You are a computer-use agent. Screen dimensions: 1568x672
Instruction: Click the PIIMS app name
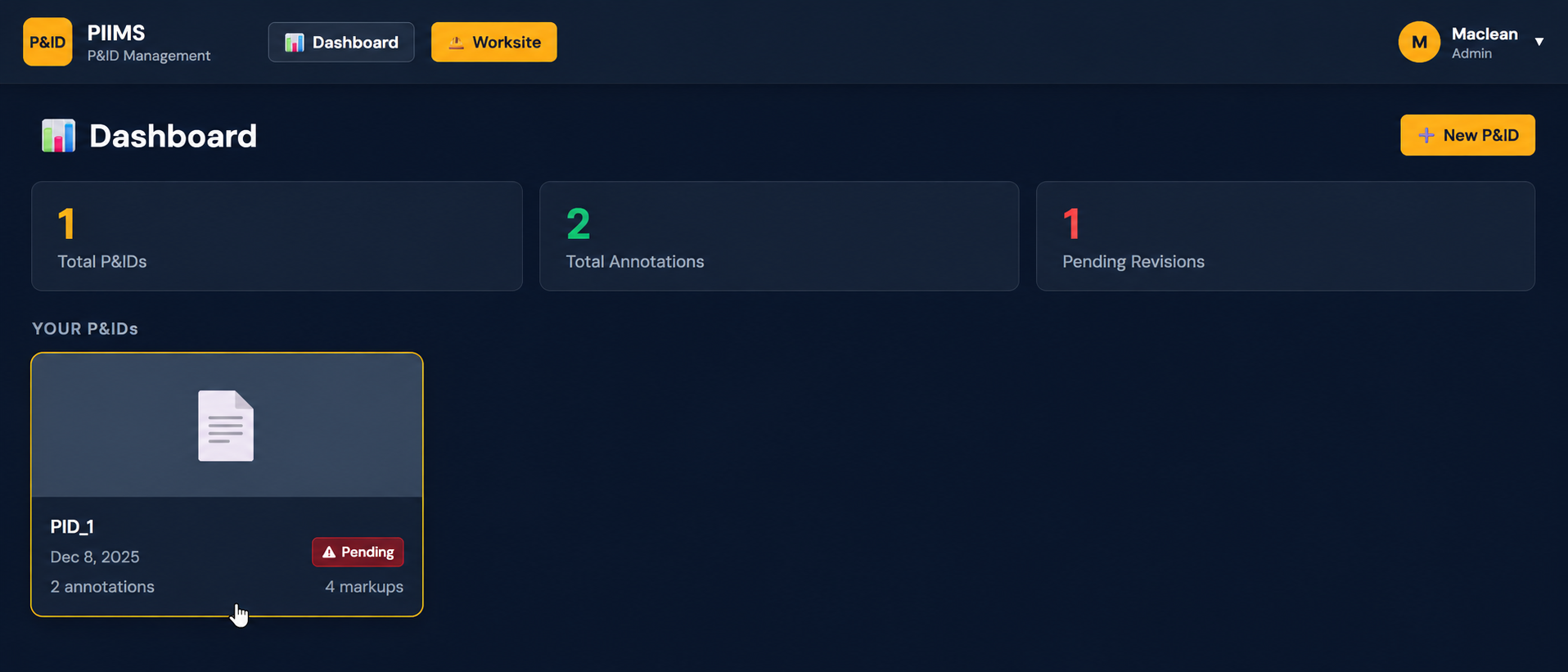(116, 33)
